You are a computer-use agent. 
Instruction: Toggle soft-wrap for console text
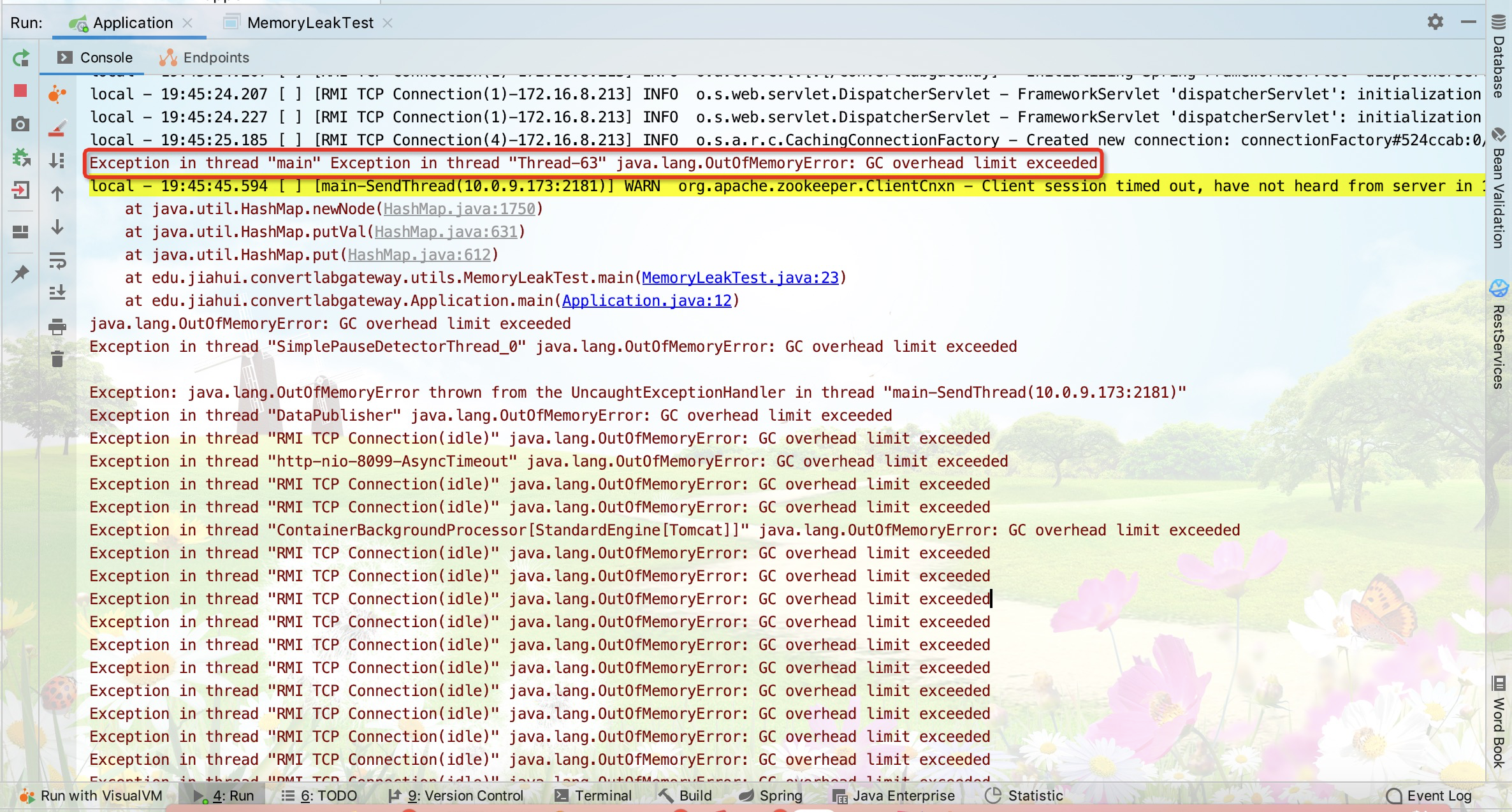57,260
